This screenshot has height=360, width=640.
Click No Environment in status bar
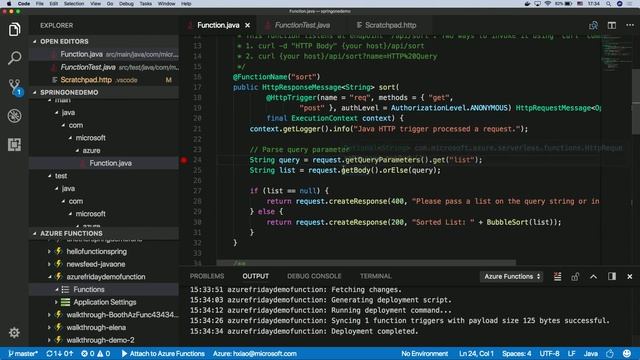(x=424, y=353)
